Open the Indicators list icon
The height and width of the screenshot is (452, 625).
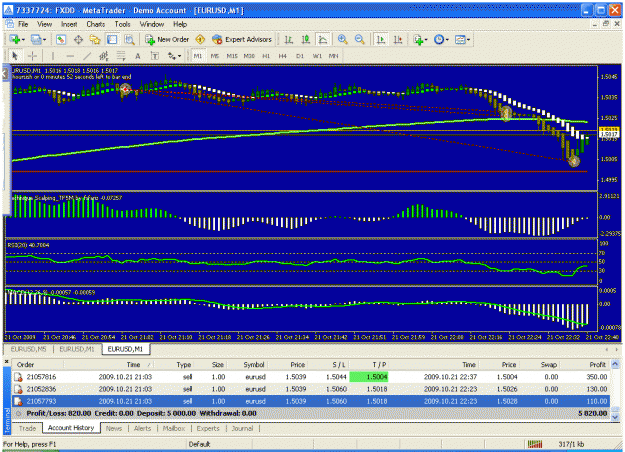(x=418, y=39)
